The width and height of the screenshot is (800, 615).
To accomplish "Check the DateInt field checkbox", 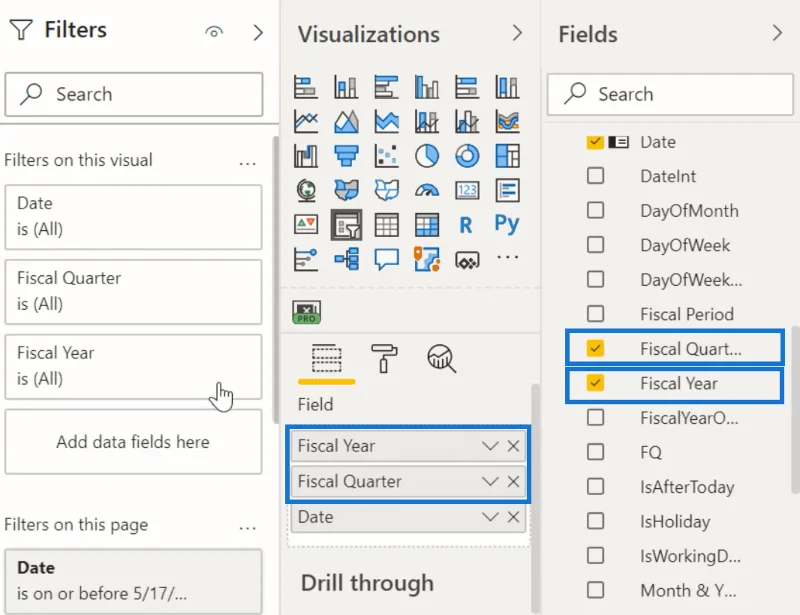I will click(x=595, y=176).
